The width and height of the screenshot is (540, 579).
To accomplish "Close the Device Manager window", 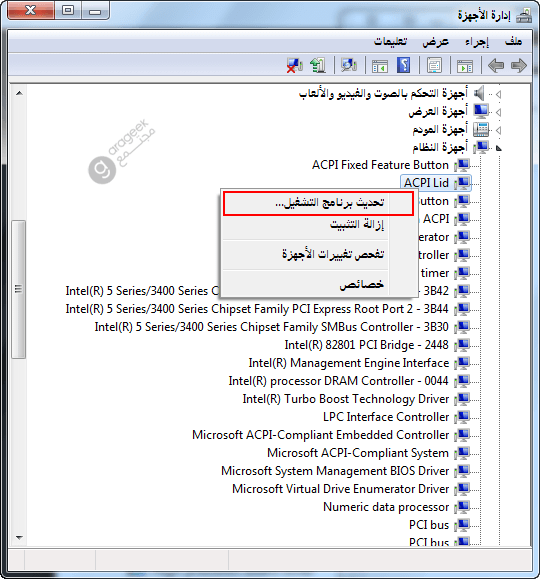I will tap(31, 10).
